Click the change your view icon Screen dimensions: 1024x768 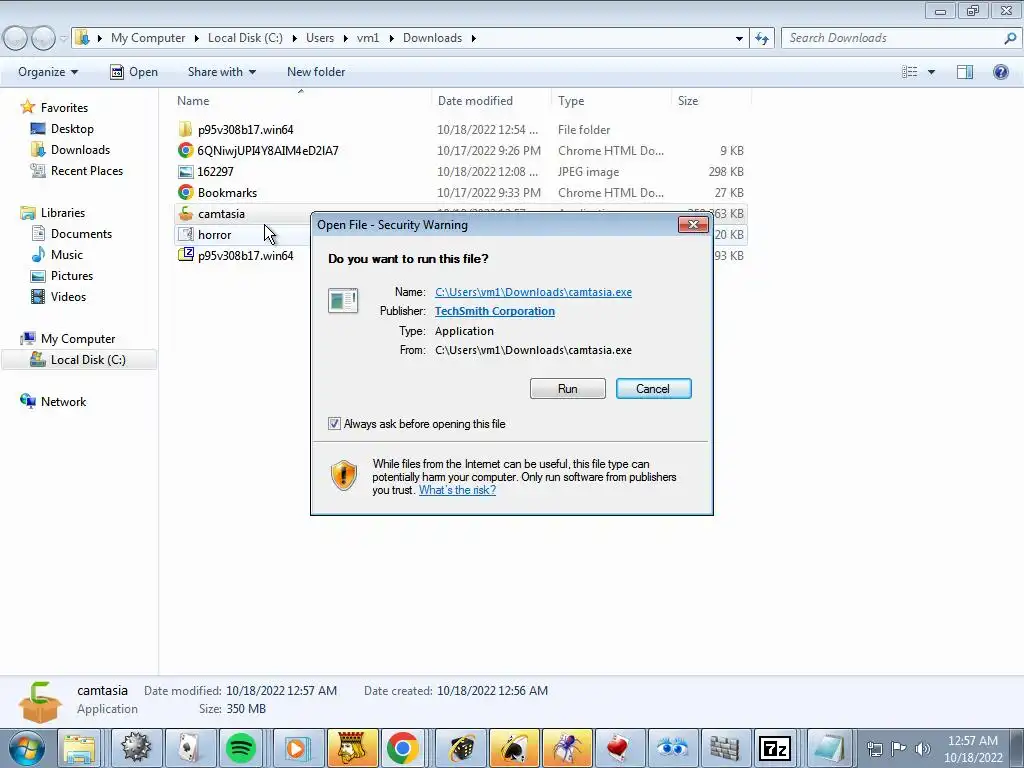tap(910, 72)
